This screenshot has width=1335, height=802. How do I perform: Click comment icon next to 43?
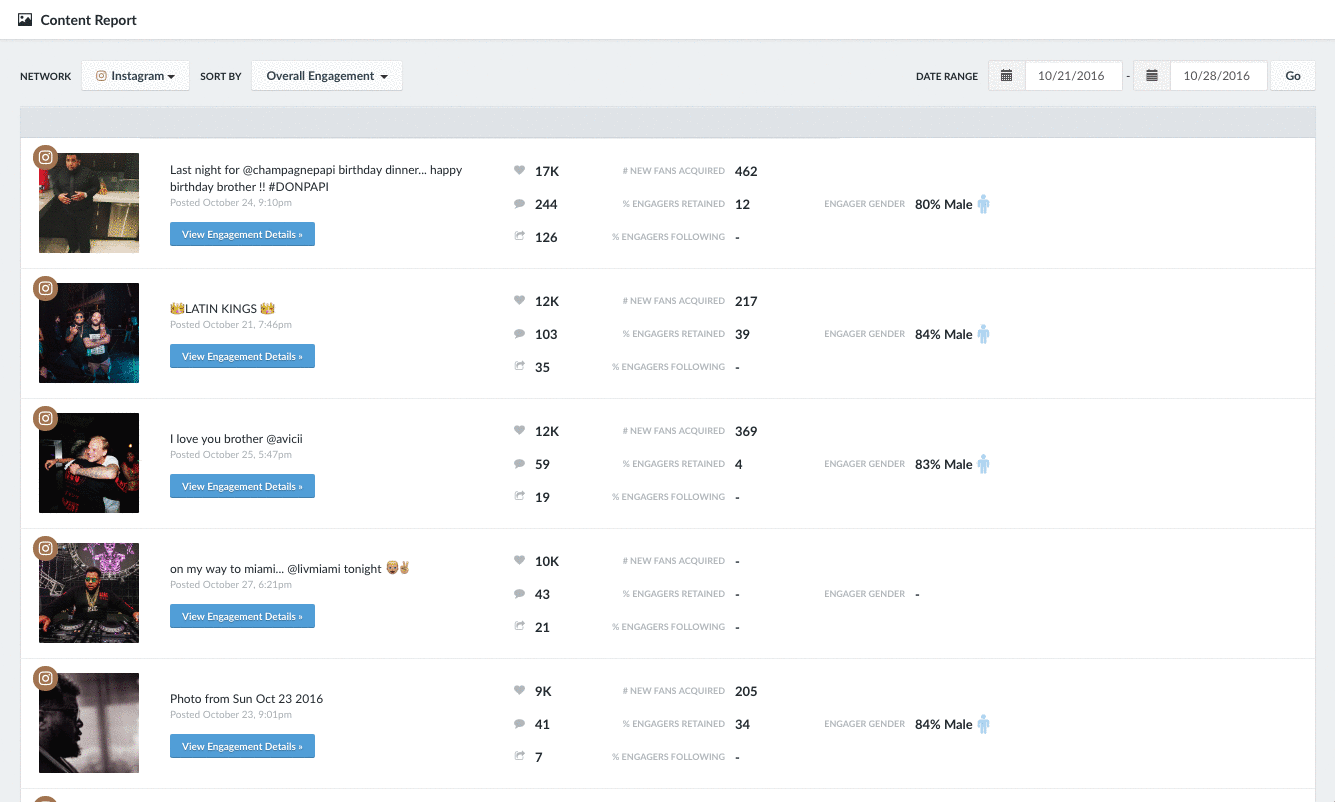pos(519,593)
